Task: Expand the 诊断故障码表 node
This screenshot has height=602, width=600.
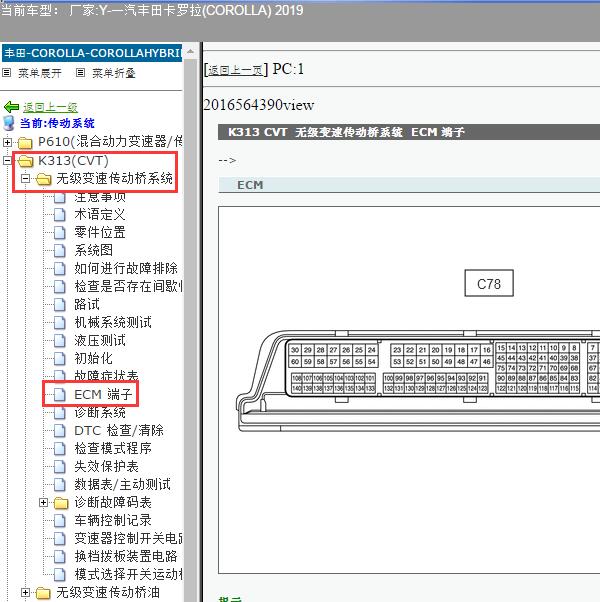Action: [x=43, y=502]
